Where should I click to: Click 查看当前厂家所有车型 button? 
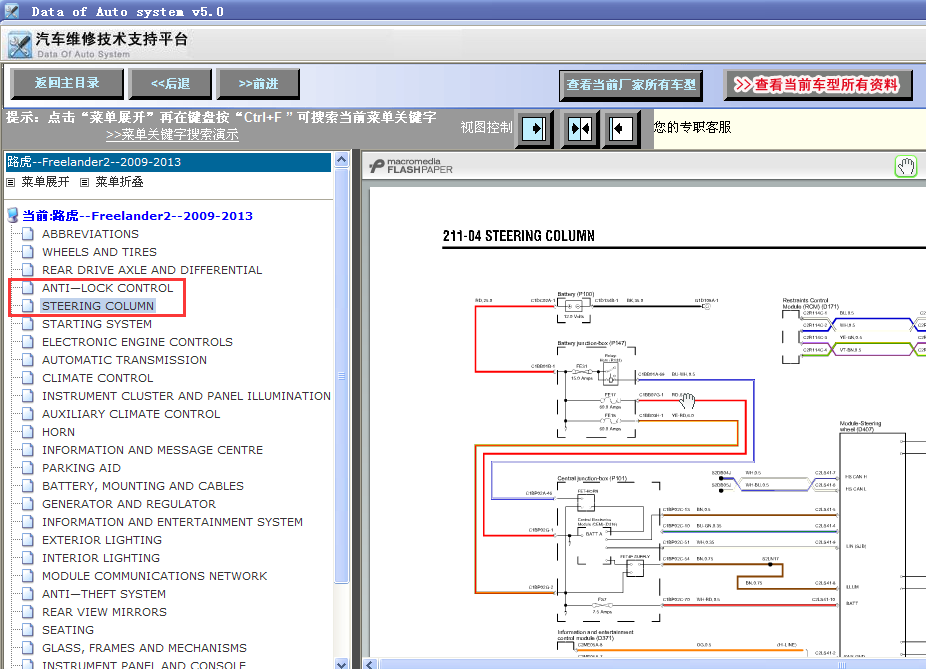click(631, 85)
